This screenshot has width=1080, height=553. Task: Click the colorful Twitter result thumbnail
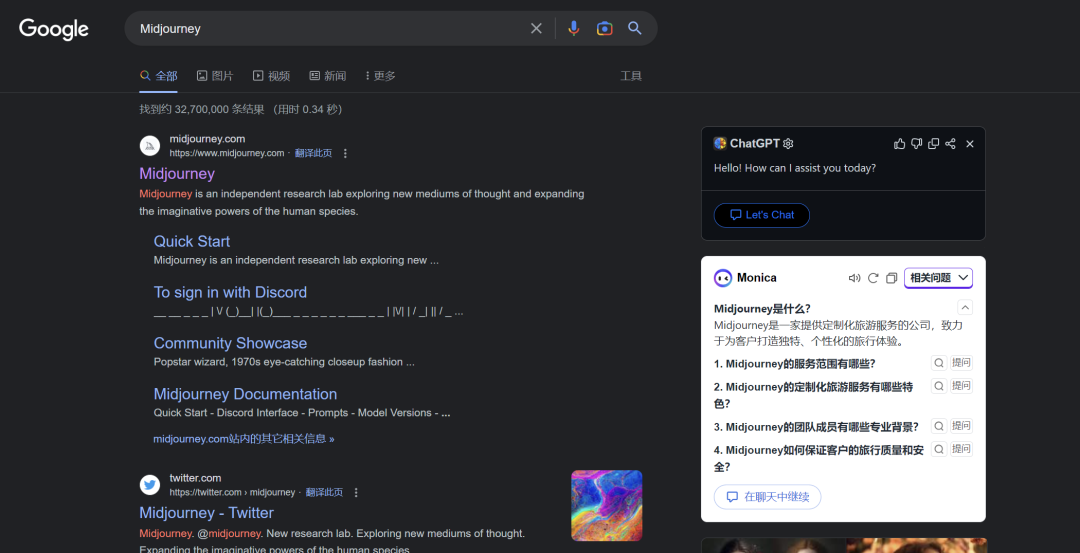click(606, 506)
